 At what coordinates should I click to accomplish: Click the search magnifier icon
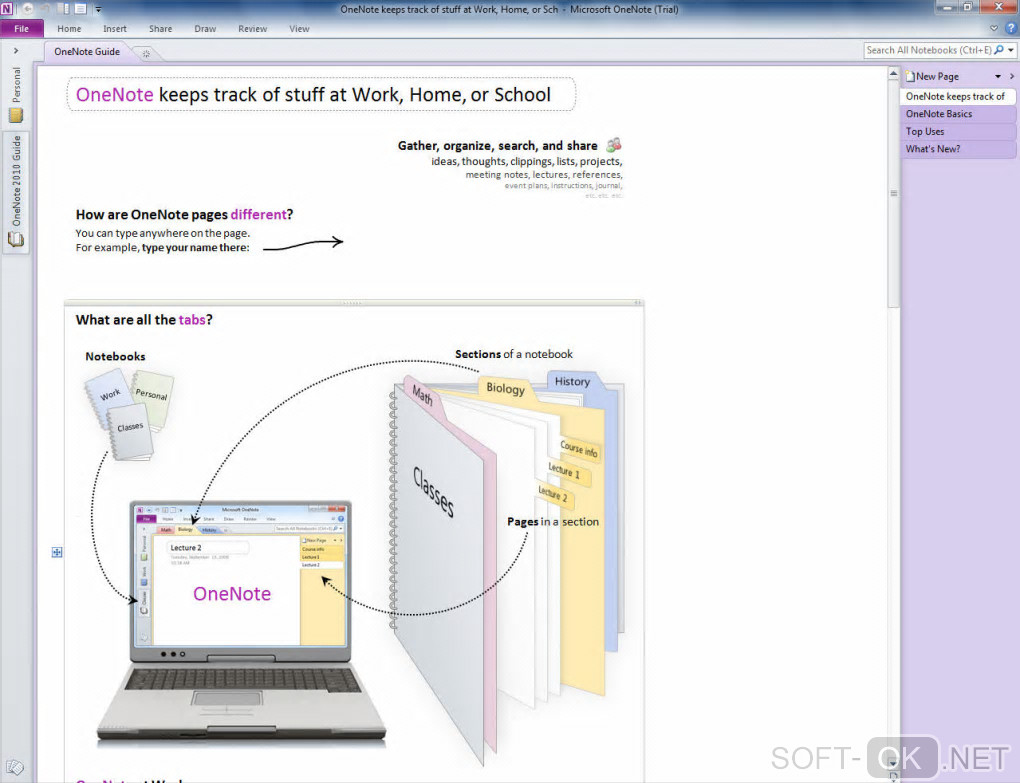pos(999,49)
